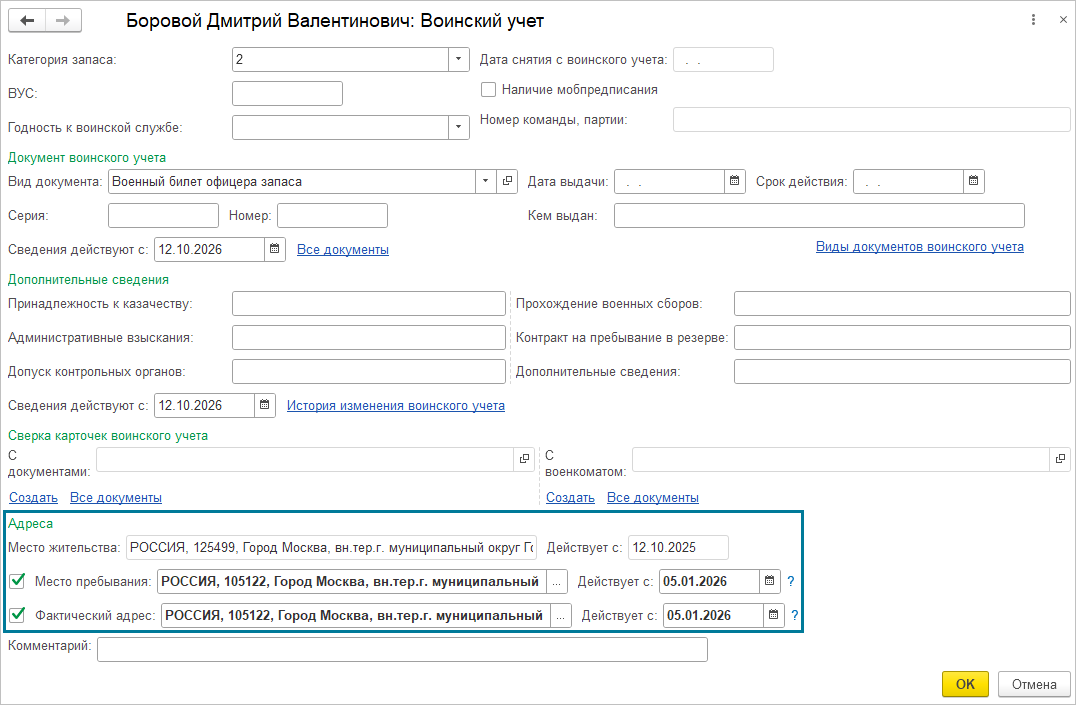Click ellipsis button for Фактический адрес
Viewport: 1076px width, 705px height.
(x=561, y=615)
